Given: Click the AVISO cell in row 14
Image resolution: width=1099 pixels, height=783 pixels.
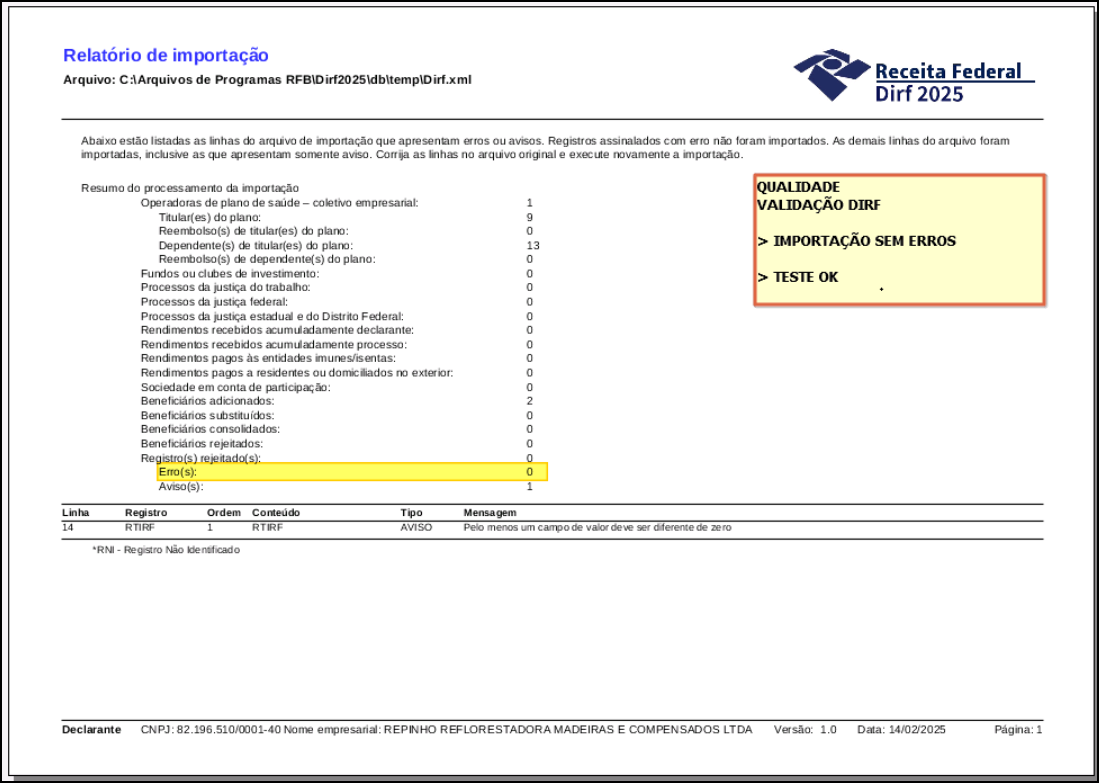Looking at the screenshot, I should coord(416,527).
